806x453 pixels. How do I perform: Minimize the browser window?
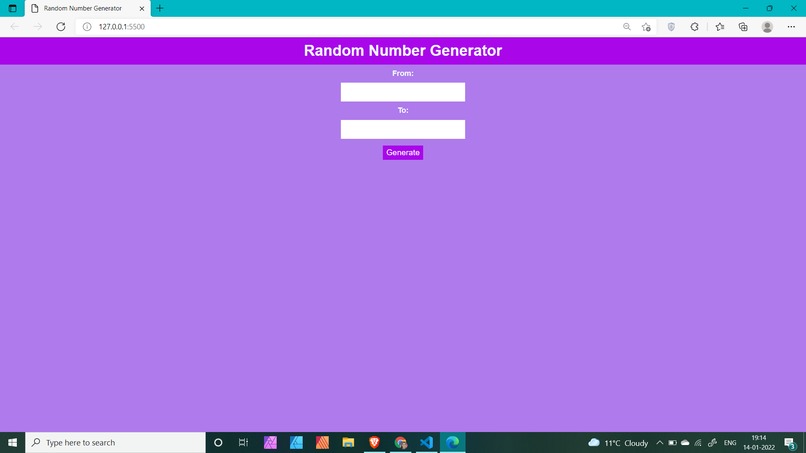click(745, 8)
